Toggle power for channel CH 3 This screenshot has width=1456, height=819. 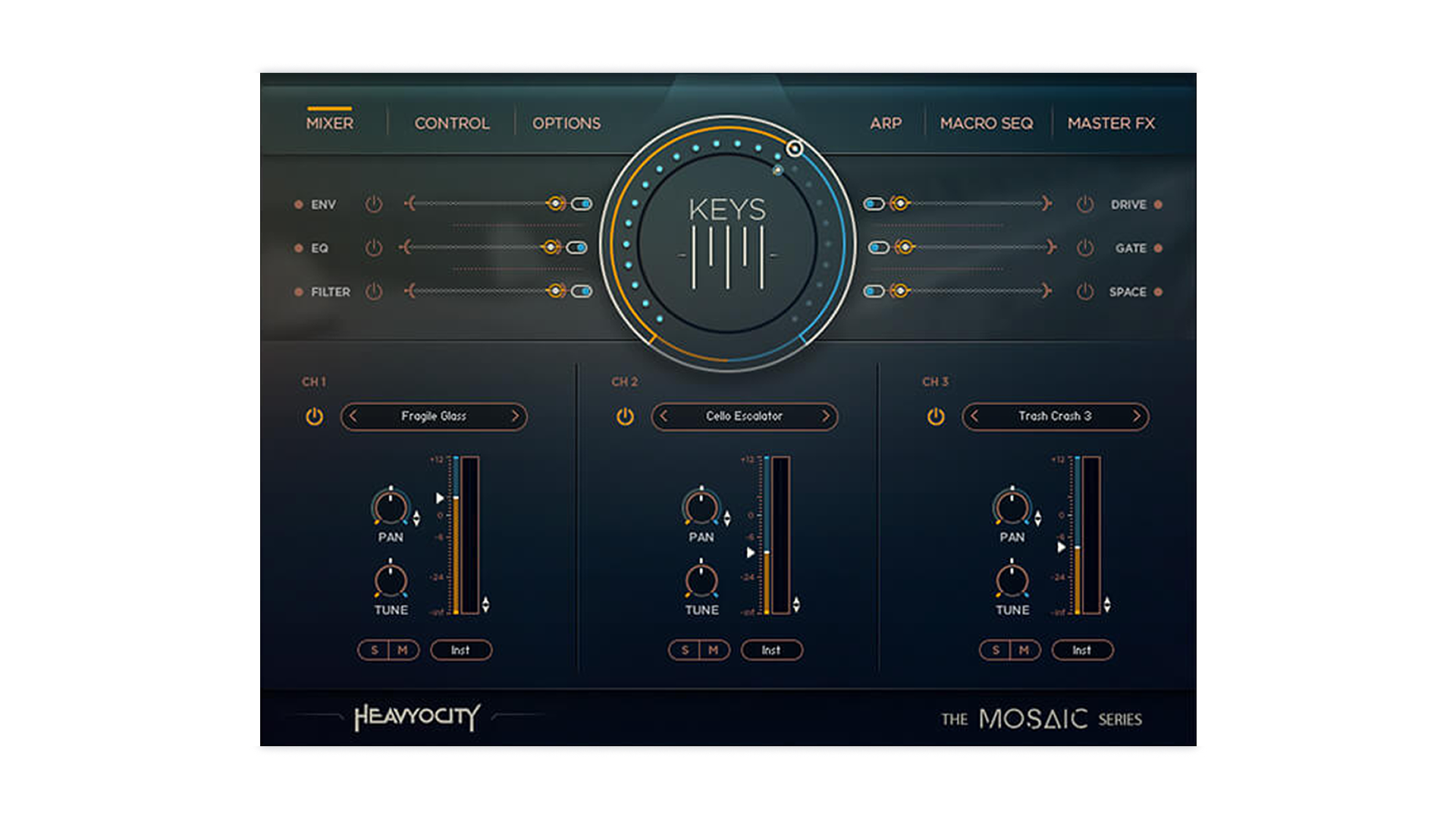935,416
